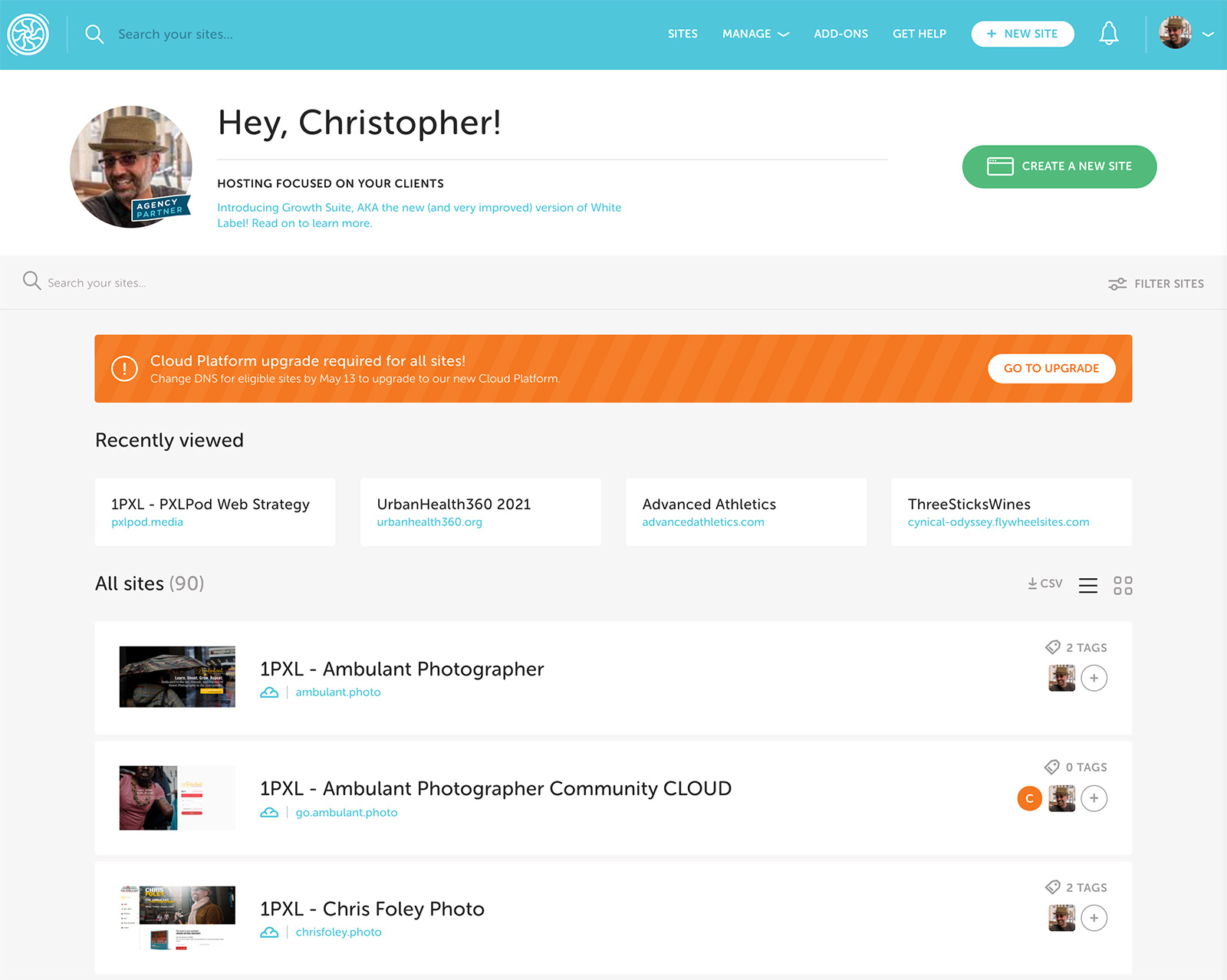Click the large profile photo with Agency Partner badge
This screenshot has width=1227, height=980.
tap(131, 166)
